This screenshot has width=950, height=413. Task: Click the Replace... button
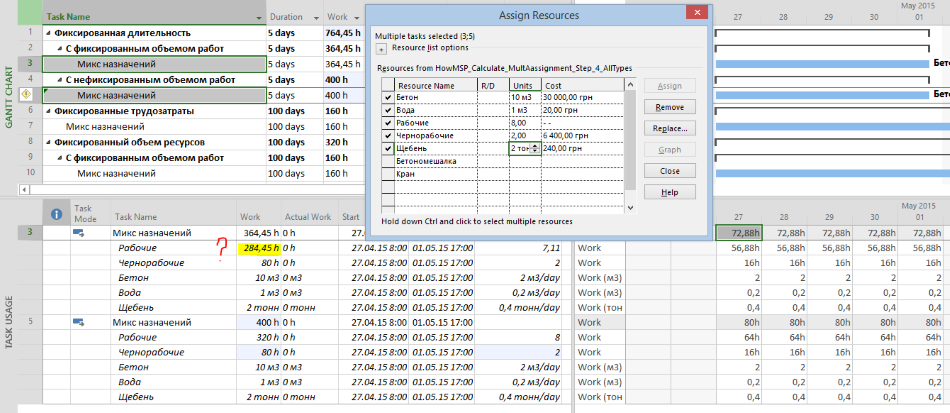coord(669,128)
